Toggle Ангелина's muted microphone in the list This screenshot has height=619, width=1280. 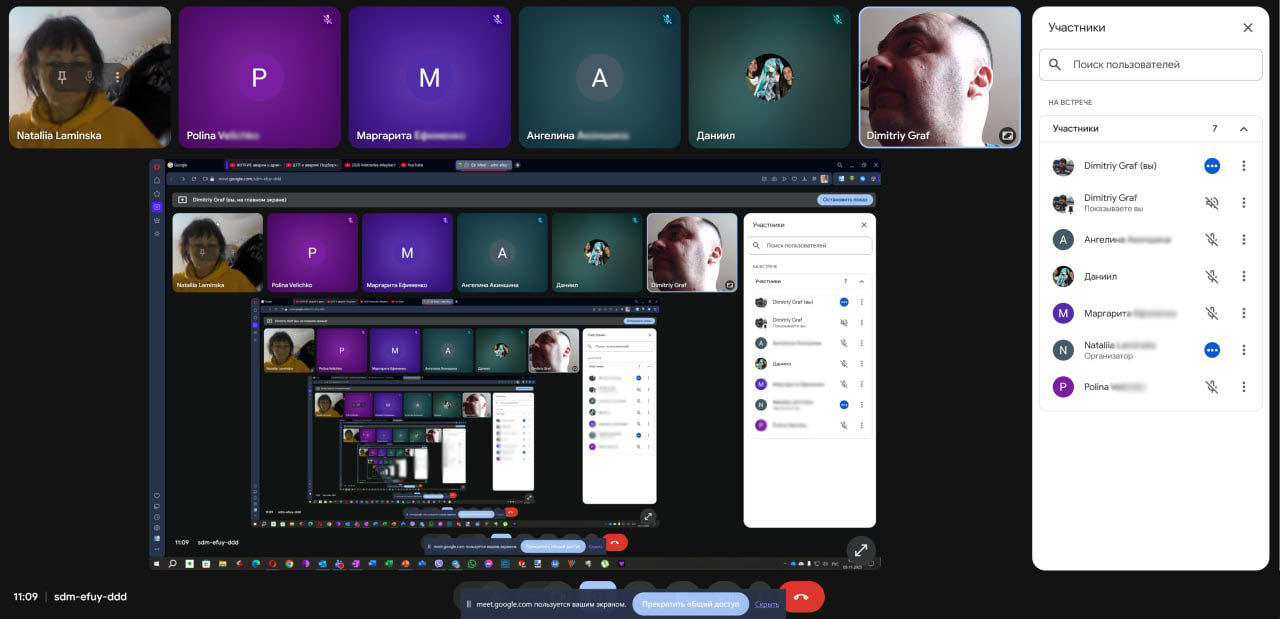pyautogui.click(x=1212, y=240)
